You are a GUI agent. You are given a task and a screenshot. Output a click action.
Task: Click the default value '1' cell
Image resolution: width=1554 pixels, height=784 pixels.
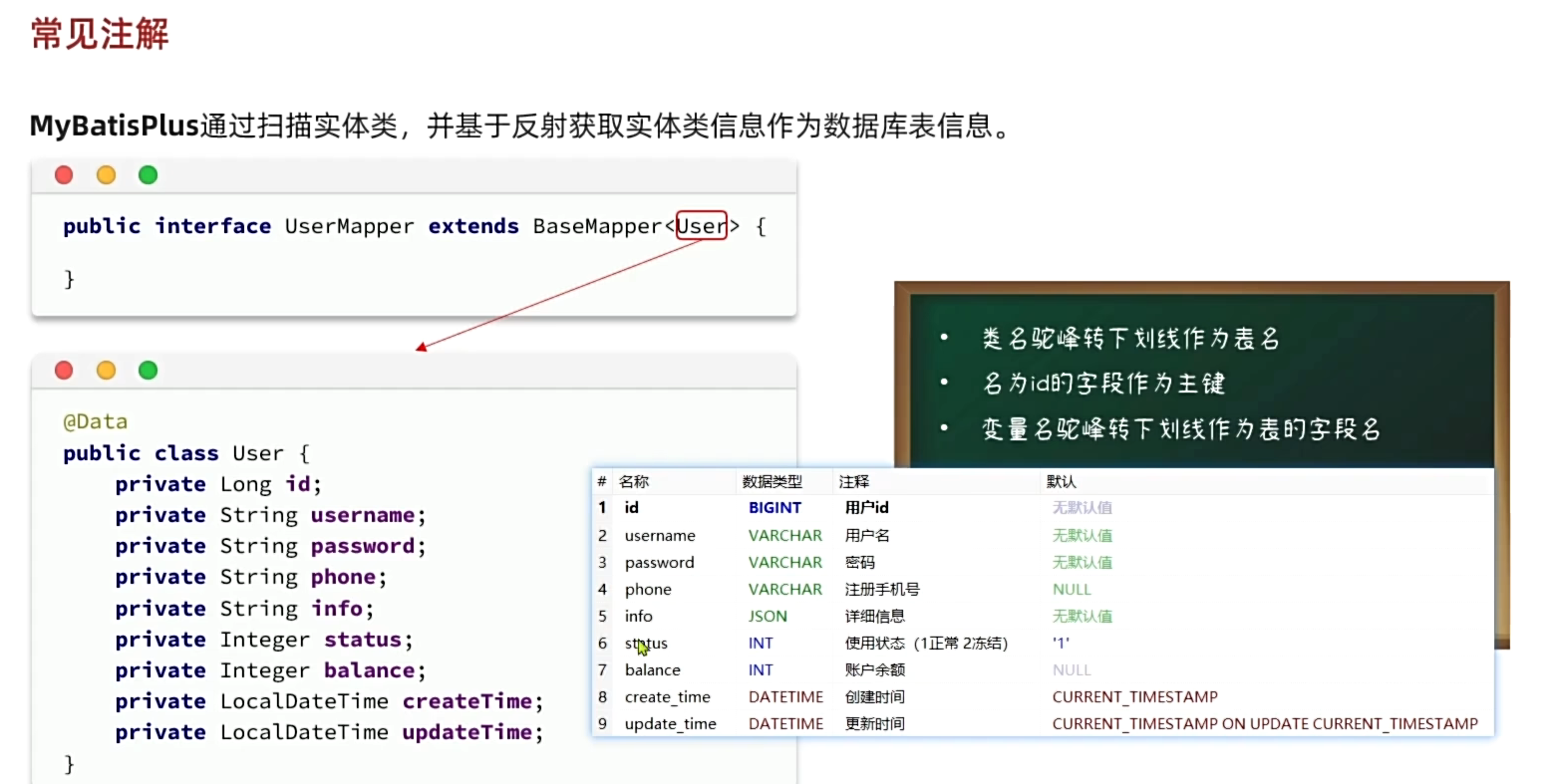coord(1061,643)
